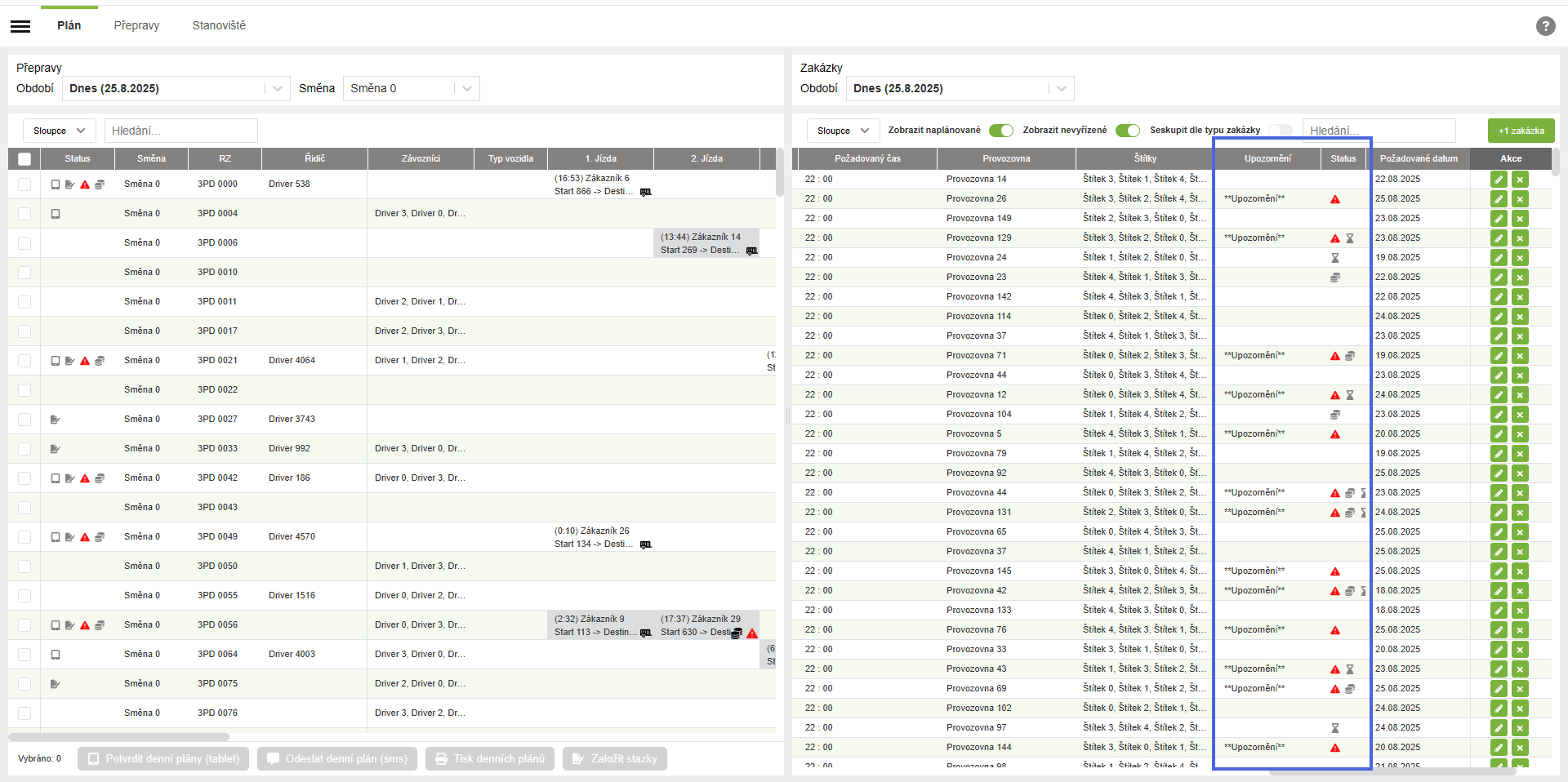Screen dimensions: 1568x782
Task: Click tablet status icon in 3PD 0064 row
Action: 56,655
